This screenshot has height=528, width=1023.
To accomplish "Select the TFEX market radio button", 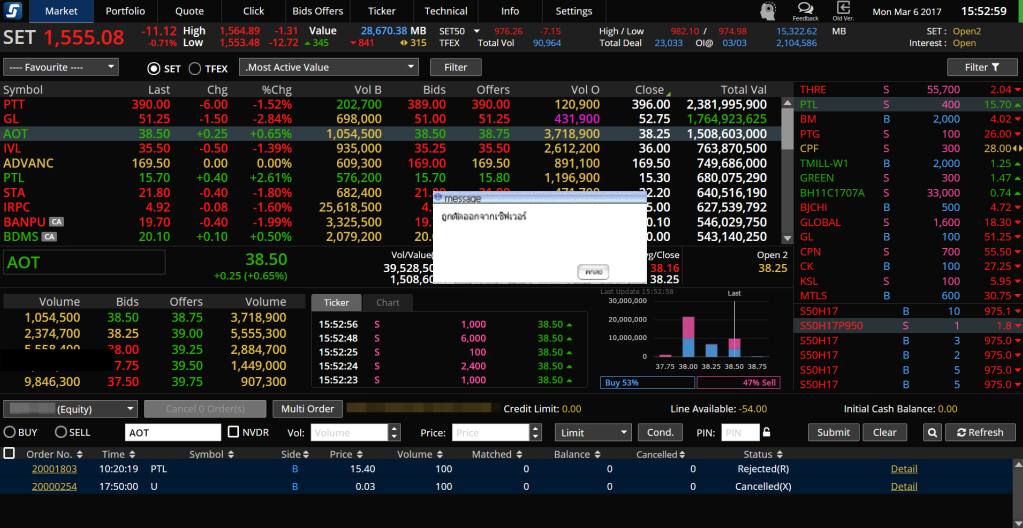I will point(194,68).
